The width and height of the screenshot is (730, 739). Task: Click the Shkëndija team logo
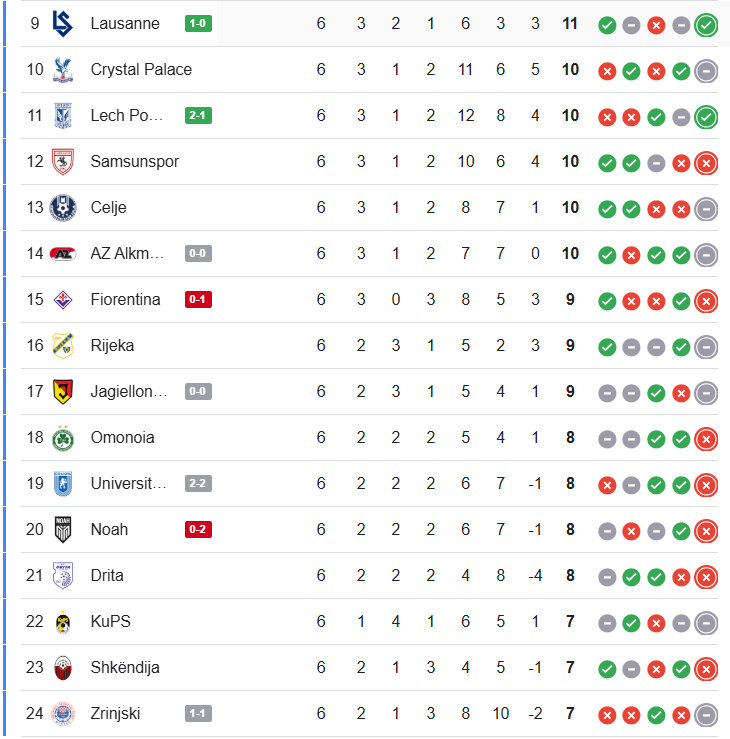click(x=63, y=667)
